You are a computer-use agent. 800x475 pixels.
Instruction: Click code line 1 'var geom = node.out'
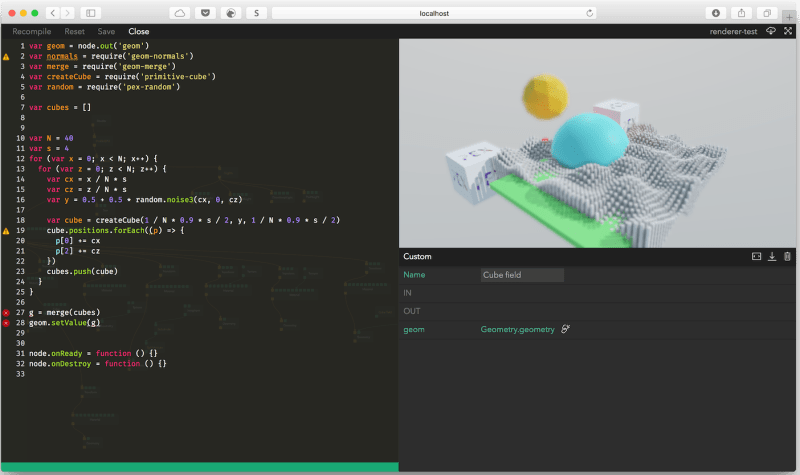click(89, 46)
